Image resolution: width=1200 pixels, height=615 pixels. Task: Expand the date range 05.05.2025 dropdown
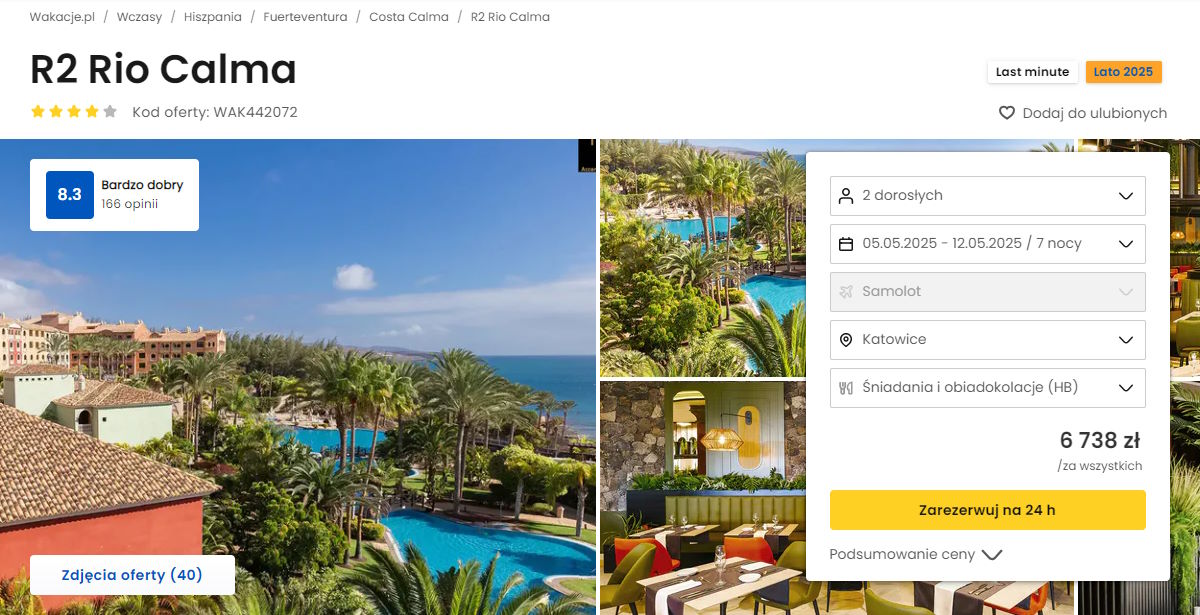pyautogui.click(x=988, y=243)
